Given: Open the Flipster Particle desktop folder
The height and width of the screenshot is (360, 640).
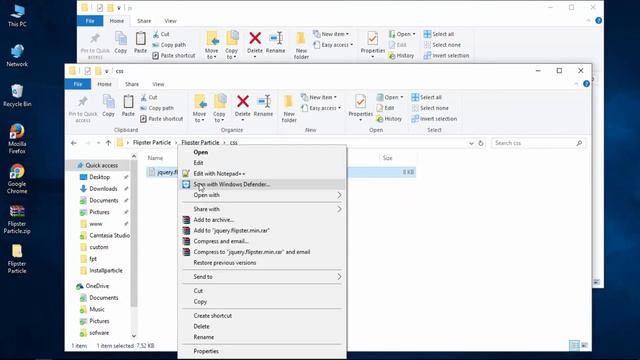Looking at the screenshot, I should 17,259.
